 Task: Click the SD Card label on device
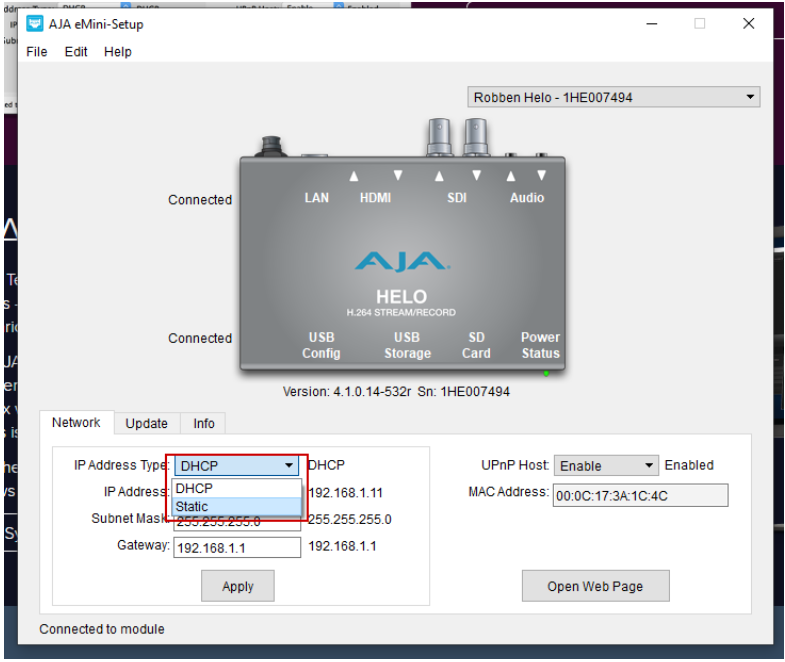476,345
